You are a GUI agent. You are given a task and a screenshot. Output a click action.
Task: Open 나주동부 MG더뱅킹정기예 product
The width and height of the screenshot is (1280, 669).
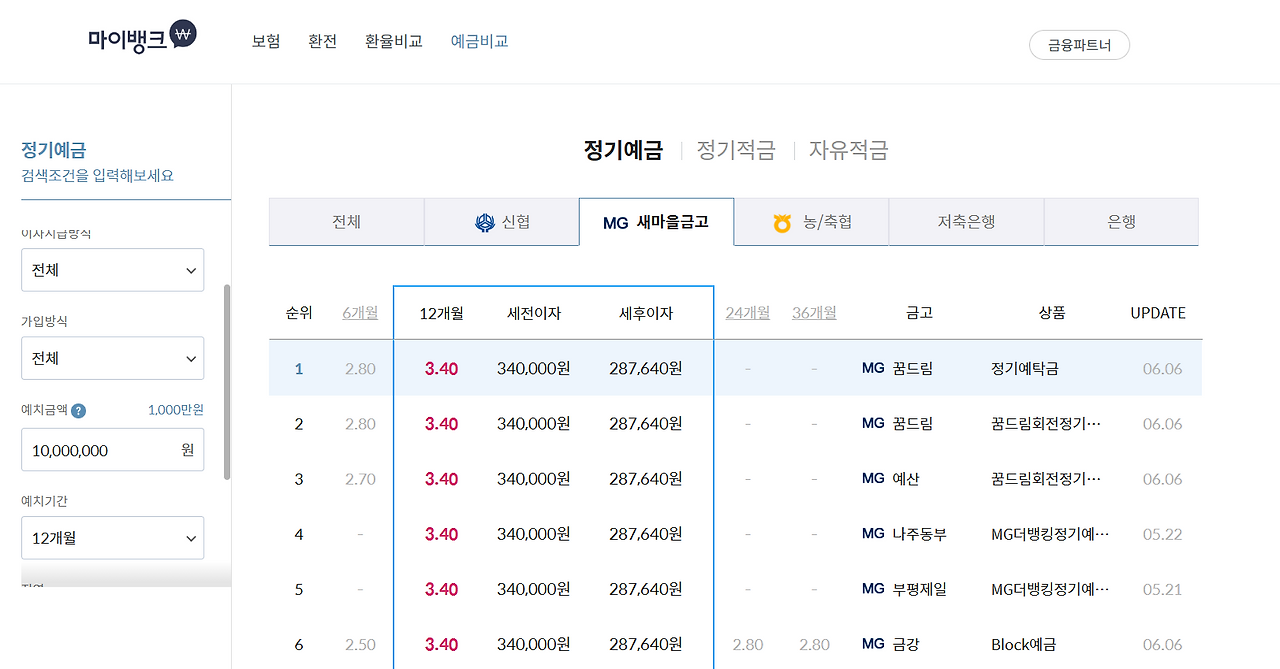pyautogui.click(x=1050, y=534)
